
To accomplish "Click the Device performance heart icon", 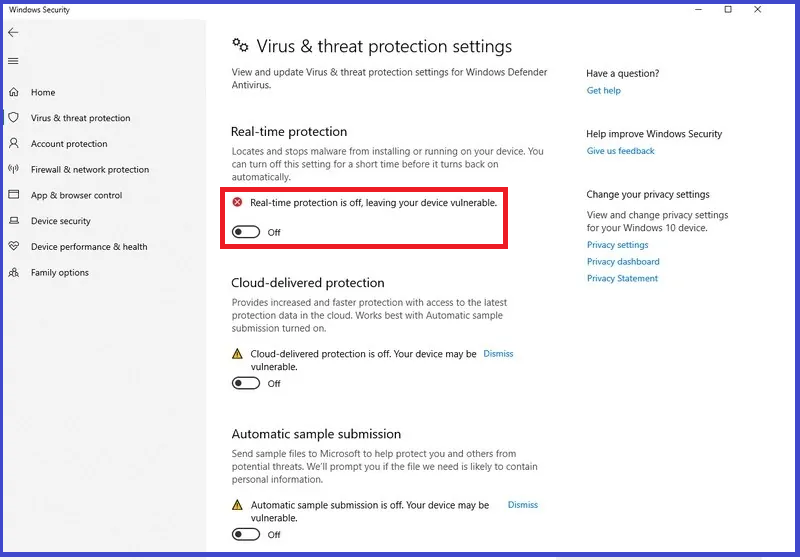I will pyautogui.click(x=14, y=247).
